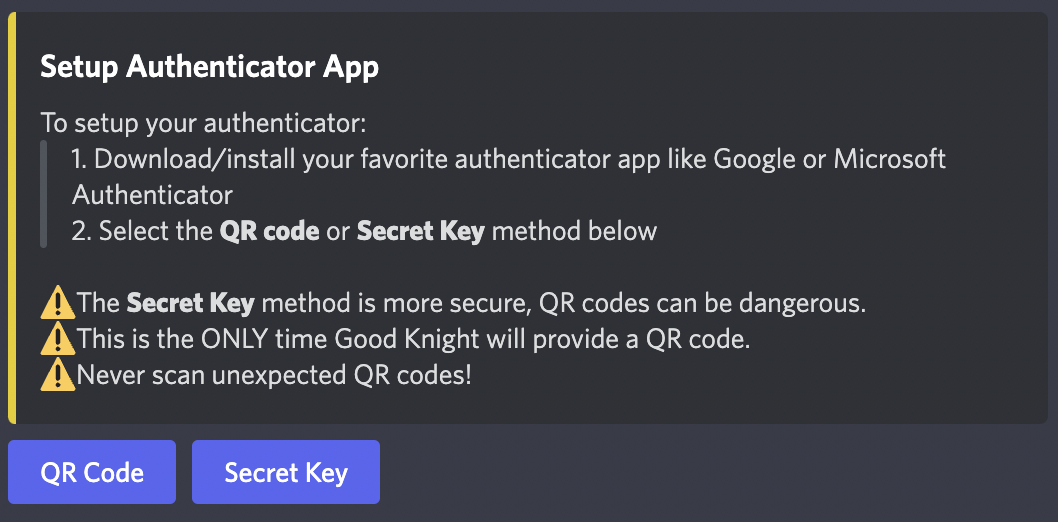This screenshot has height=522, width=1058.
Task: Choose the Secret Key button
Action: [x=286, y=472]
